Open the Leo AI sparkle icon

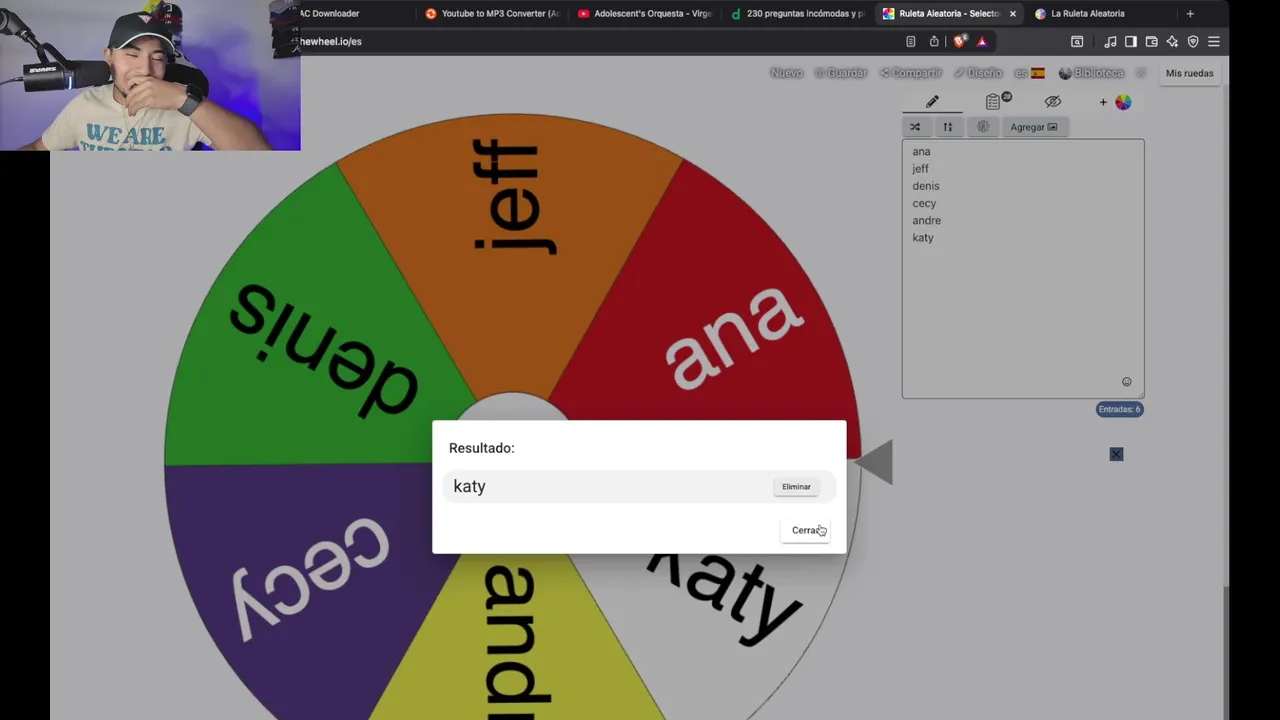tap(1172, 42)
